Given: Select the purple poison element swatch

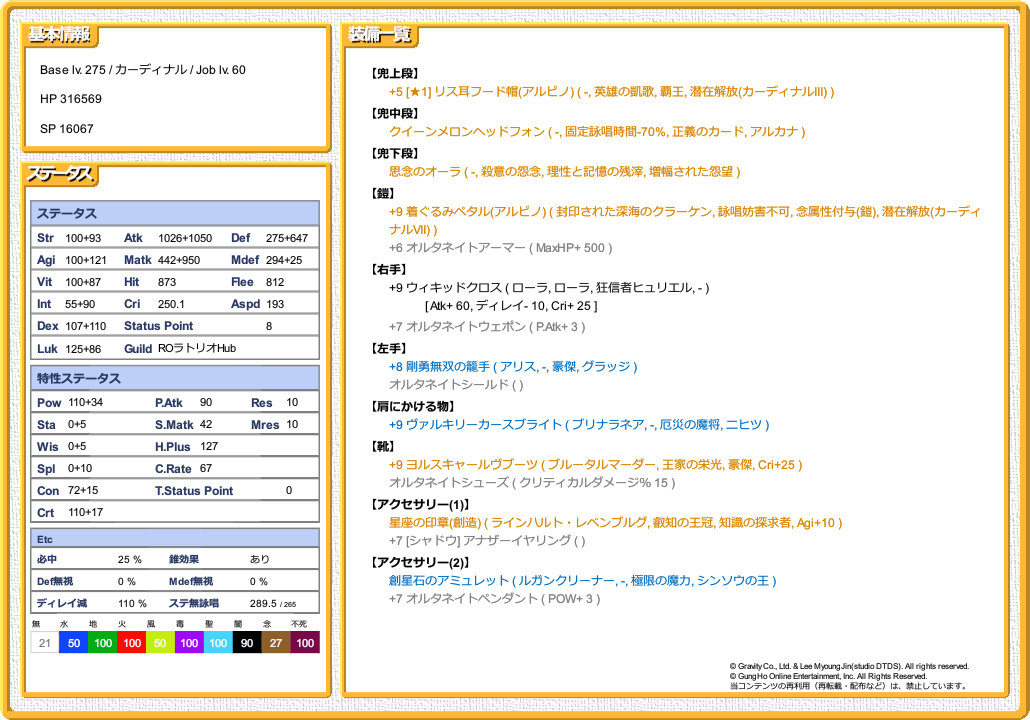Looking at the screenshot, I should point(189,643).
